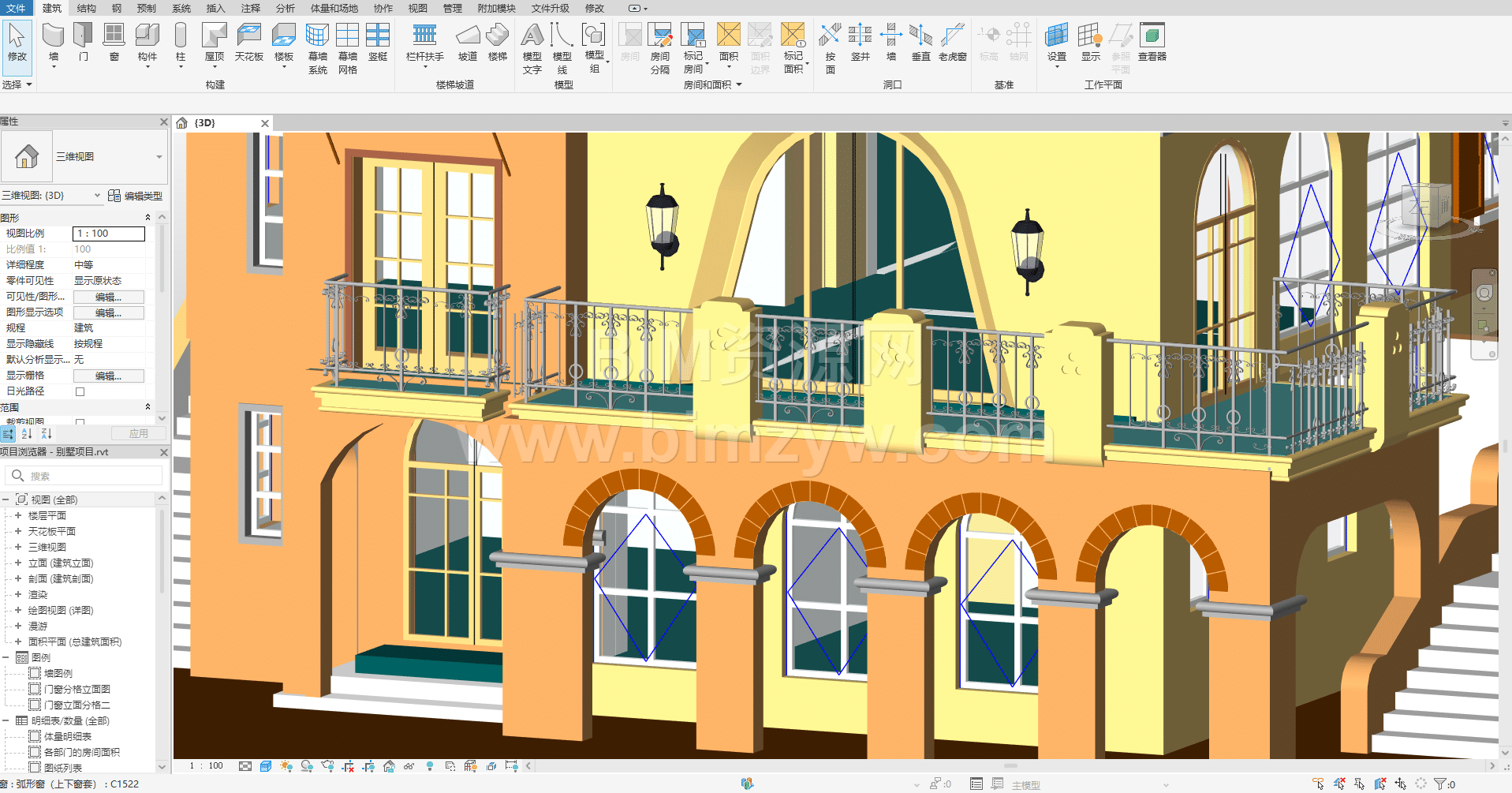Click 编辑类型 button in Properties
Screen dimensions: 1512x793
(136, 196)
